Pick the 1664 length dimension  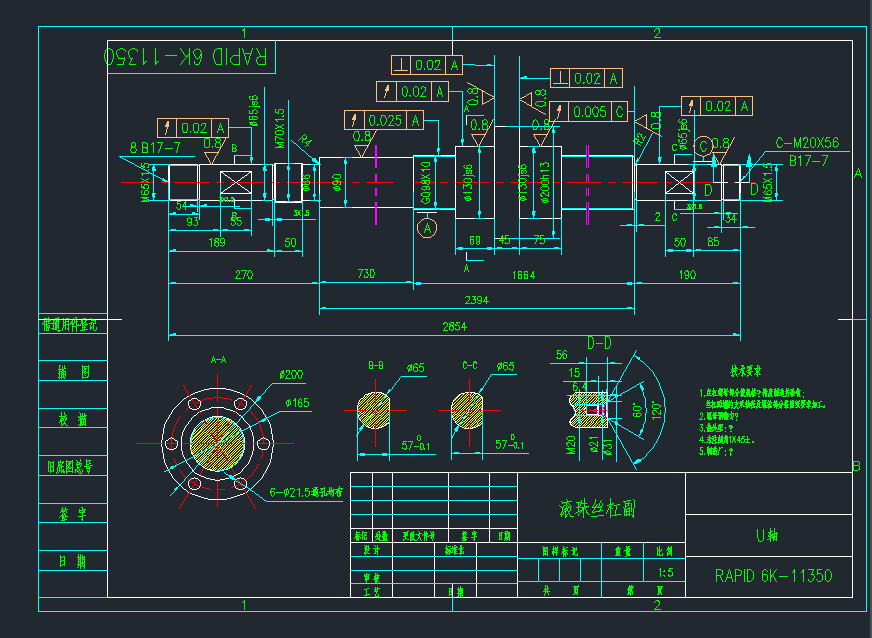click(x=522, y=274)
